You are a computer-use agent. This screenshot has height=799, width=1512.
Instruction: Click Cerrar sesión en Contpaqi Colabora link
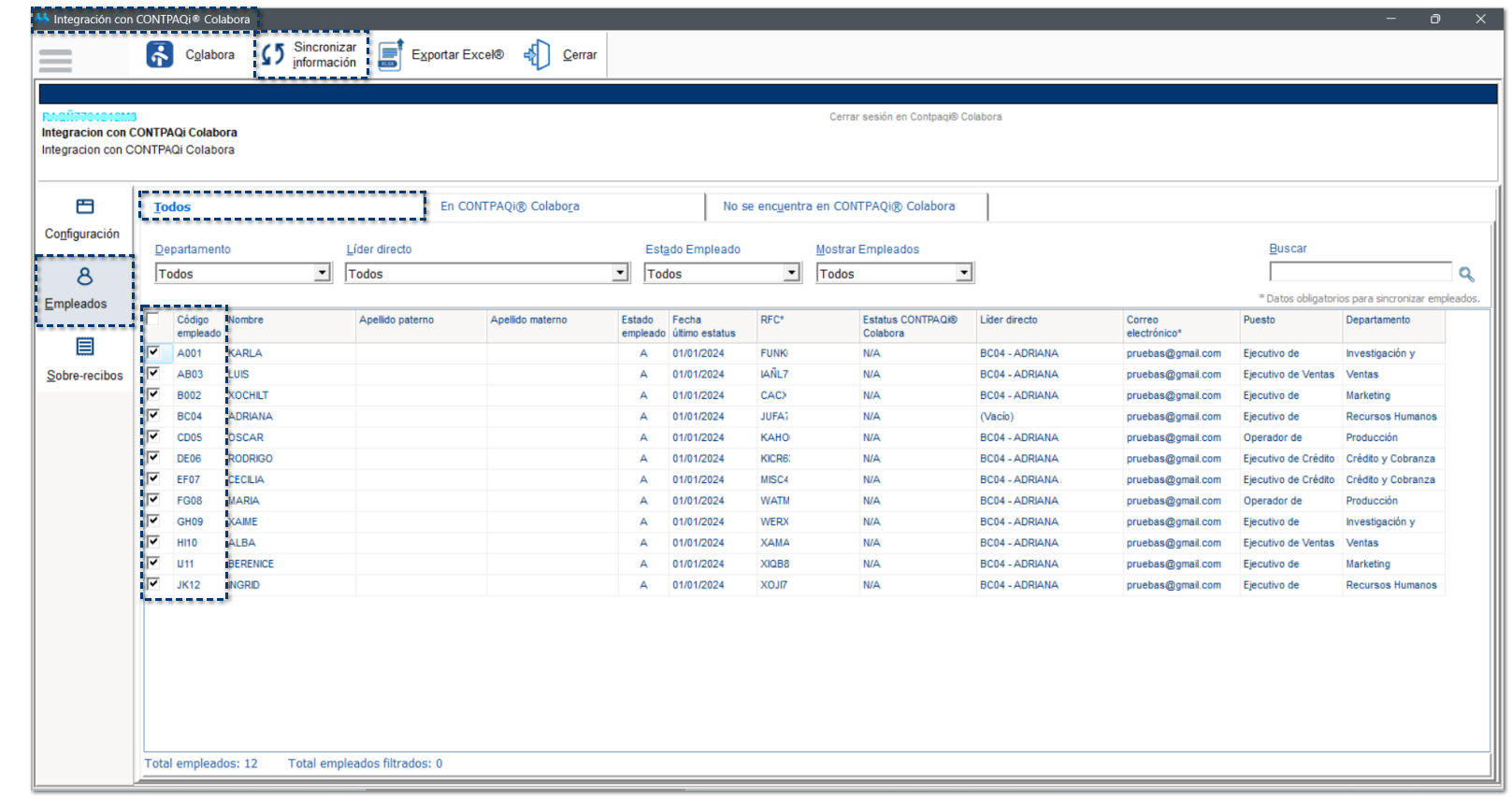[x=914, y=117]
